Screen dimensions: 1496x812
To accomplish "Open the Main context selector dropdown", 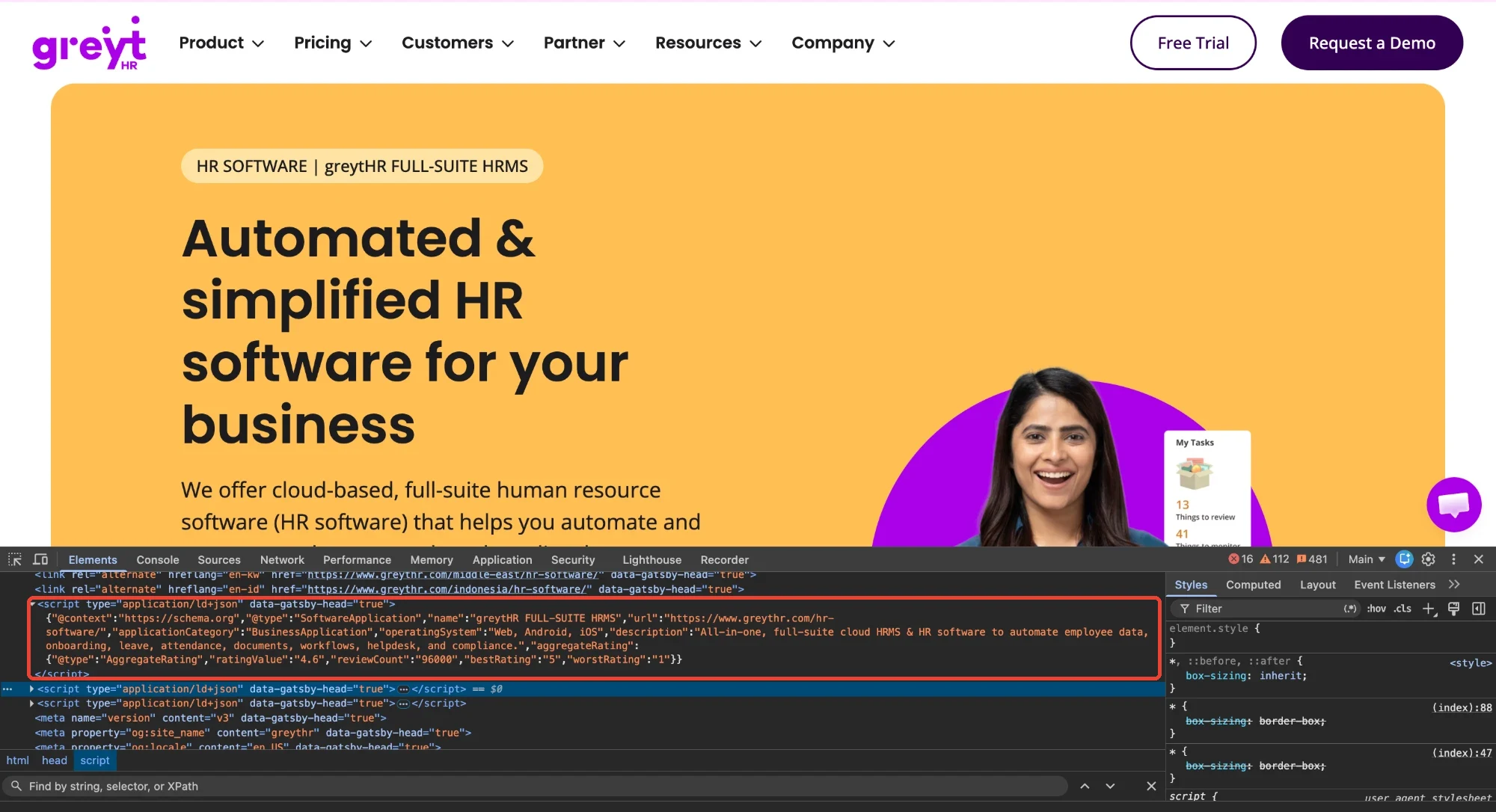I will click(x=1367, y=559).
